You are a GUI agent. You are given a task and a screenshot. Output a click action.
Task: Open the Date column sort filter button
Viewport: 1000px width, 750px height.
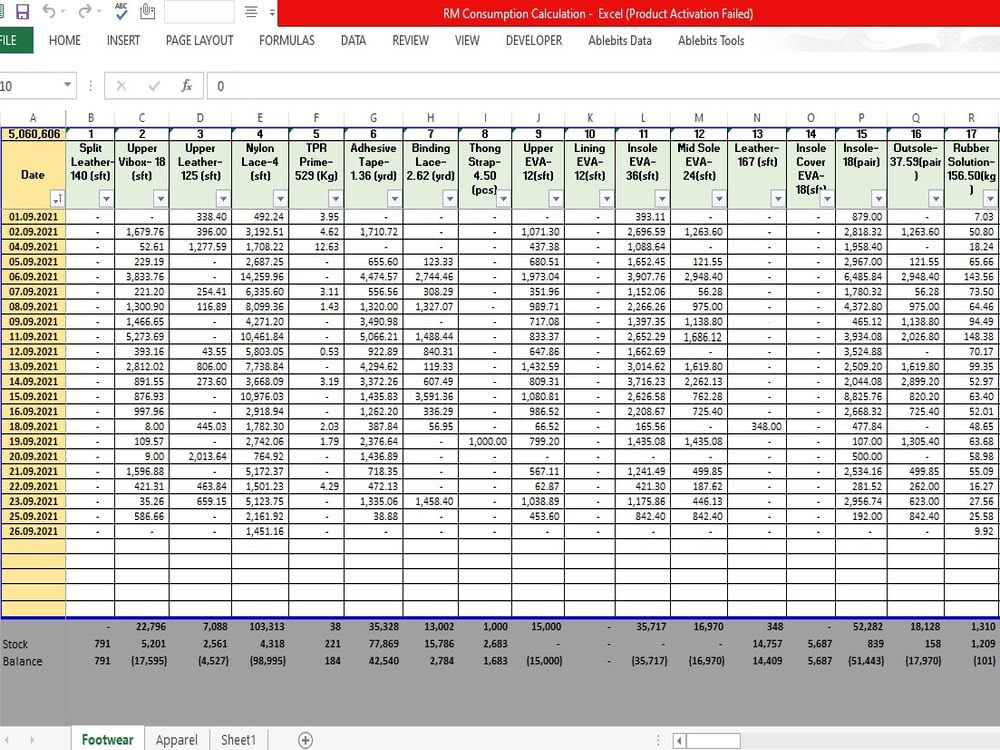57,199
